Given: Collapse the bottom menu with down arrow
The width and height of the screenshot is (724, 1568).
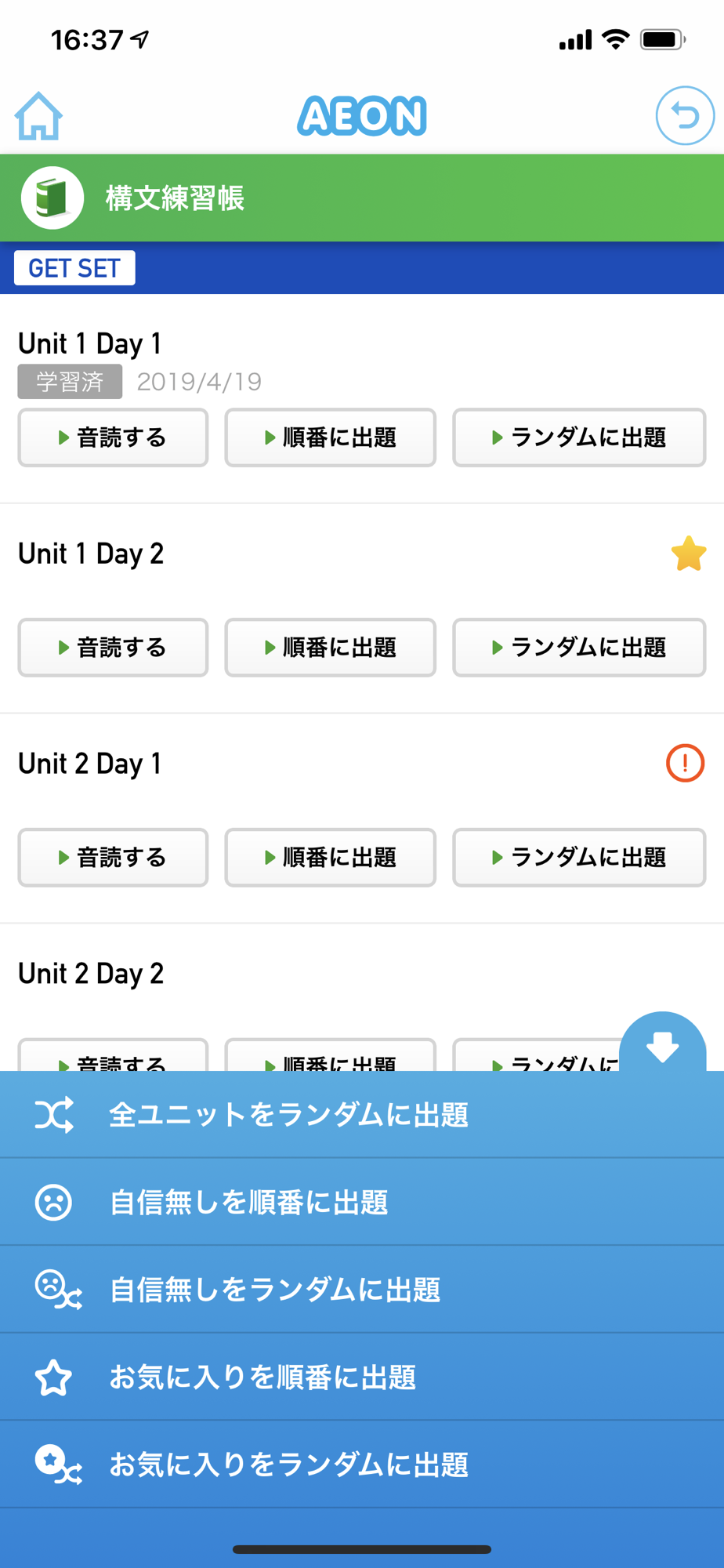Looking at the screenshot, I should 662,1045.
